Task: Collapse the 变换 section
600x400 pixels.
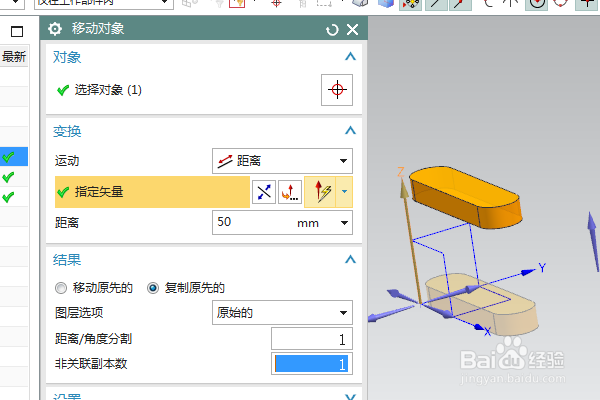Action: [350, 131]
